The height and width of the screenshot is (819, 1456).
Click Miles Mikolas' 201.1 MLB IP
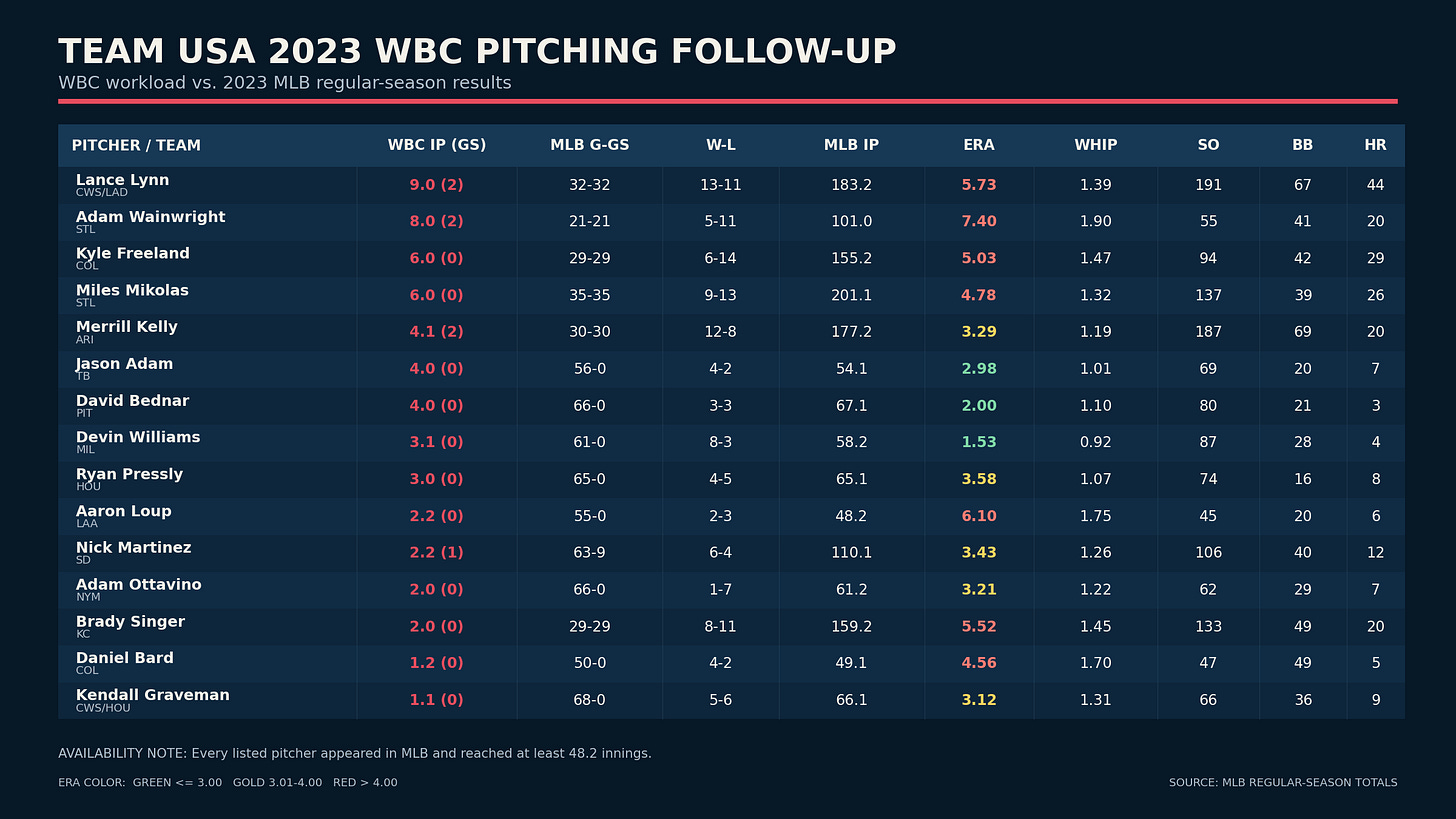coord(851,295)
